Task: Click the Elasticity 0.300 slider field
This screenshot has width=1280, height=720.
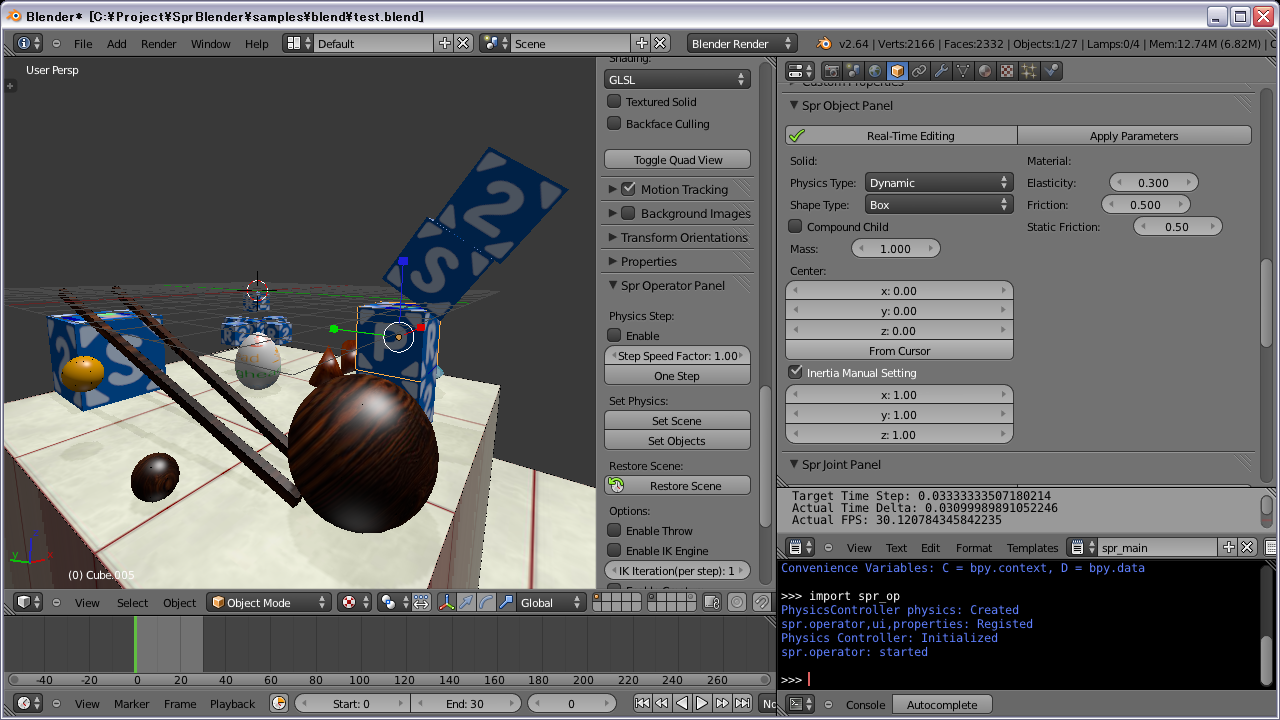Action: pos(1153,182)
